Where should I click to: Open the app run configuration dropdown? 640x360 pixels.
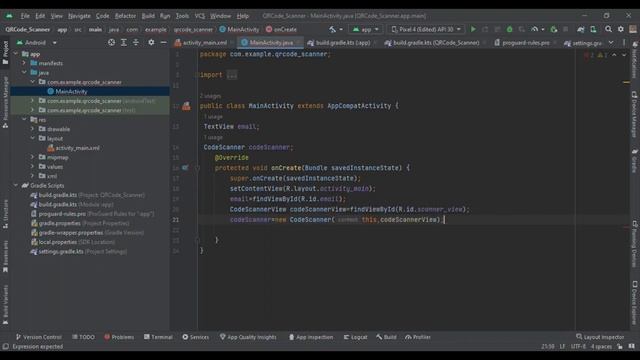(366, 29)
